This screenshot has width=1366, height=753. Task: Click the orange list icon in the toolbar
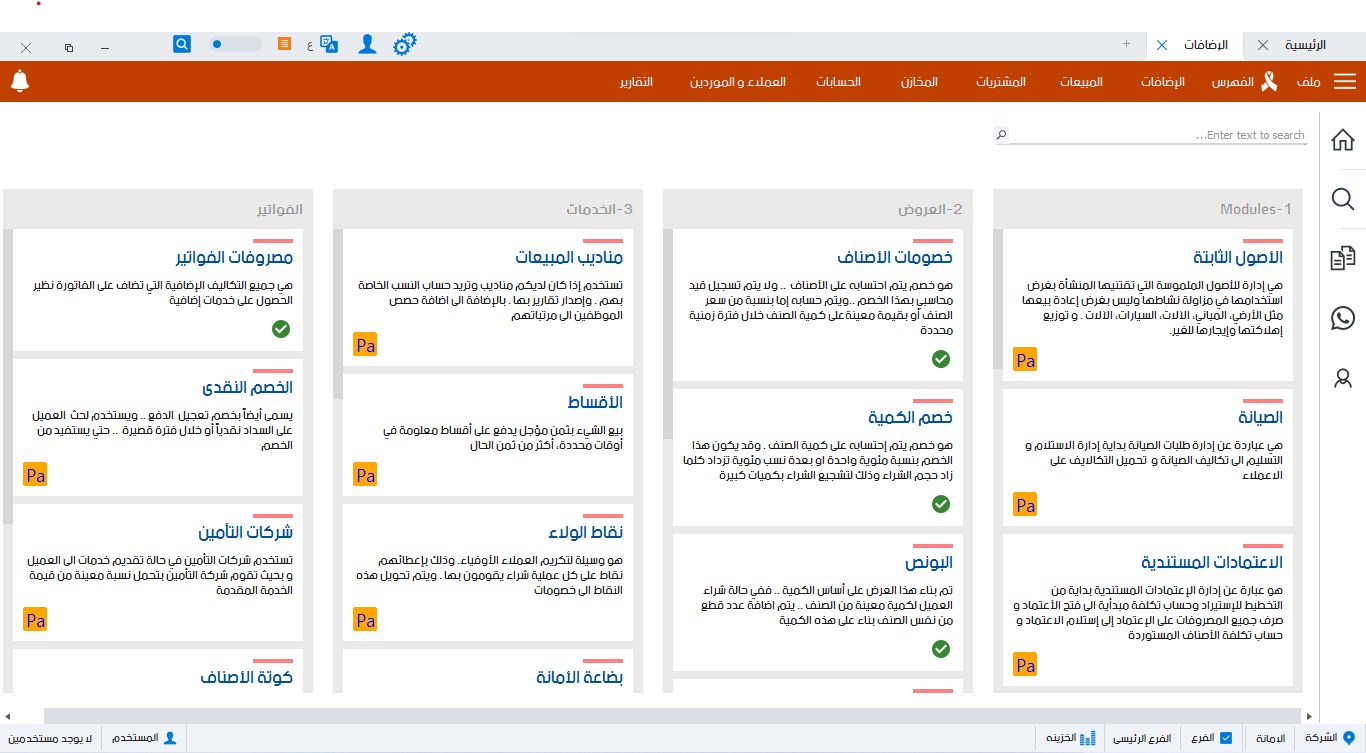pyautogui.click(x=283, y=44)
